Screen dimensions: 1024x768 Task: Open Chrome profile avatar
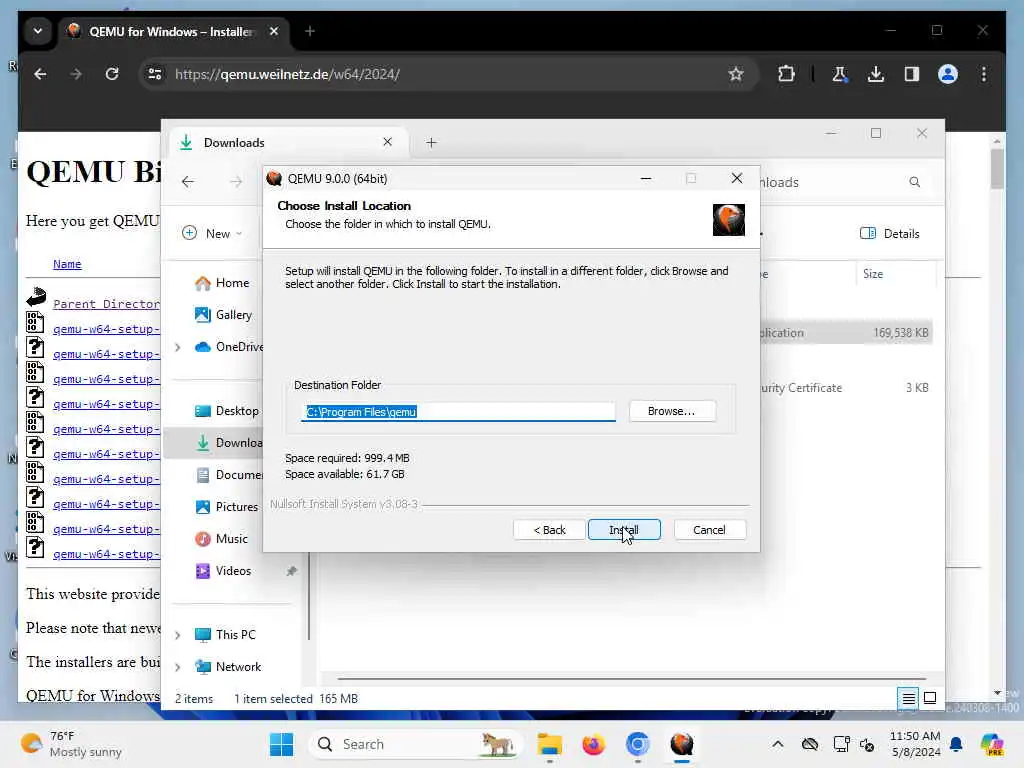coord(948,74)
